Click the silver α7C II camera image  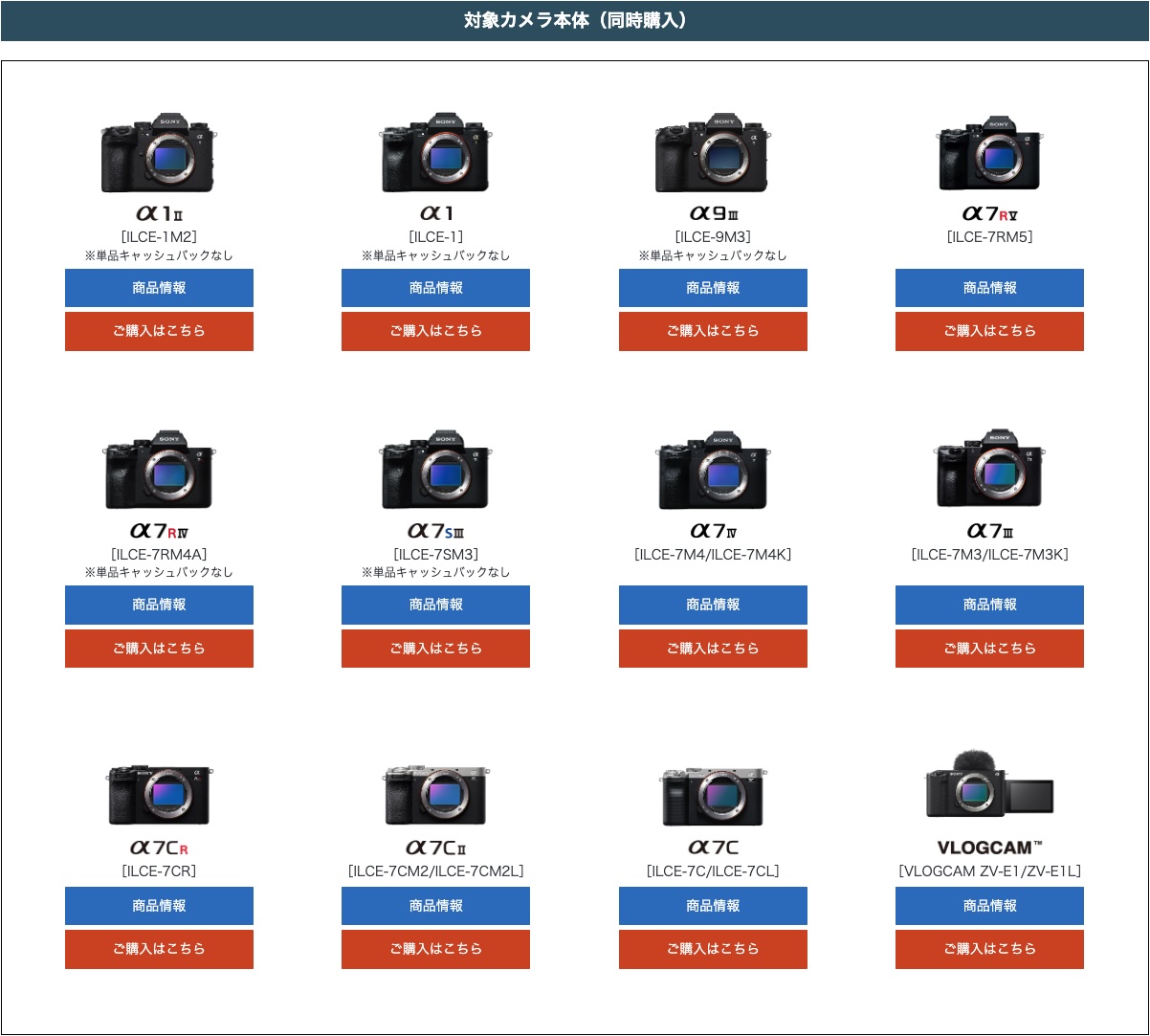coord(435,795)
